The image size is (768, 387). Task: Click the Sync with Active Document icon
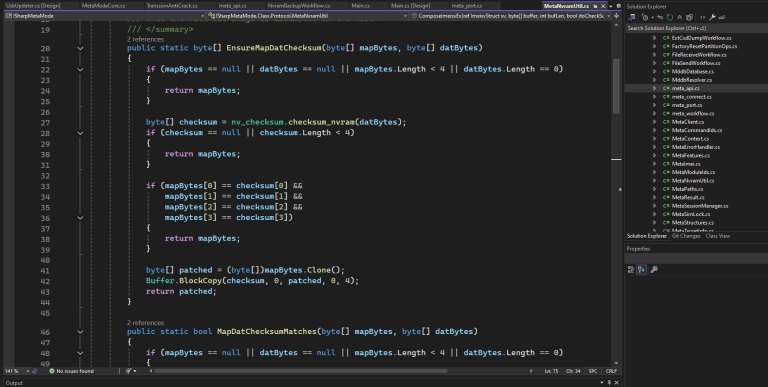(660, 17)
